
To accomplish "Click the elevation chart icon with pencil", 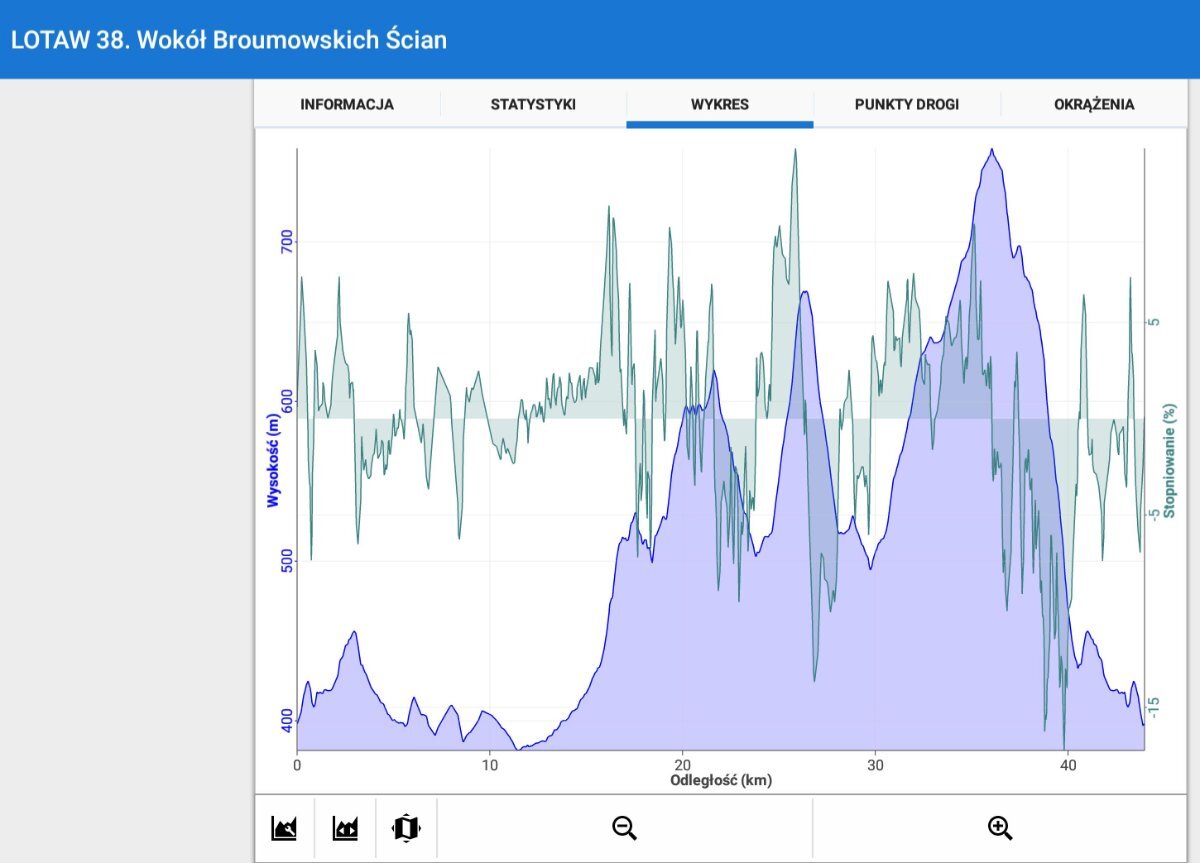I will pyautogui.click(x=284, y=828).
